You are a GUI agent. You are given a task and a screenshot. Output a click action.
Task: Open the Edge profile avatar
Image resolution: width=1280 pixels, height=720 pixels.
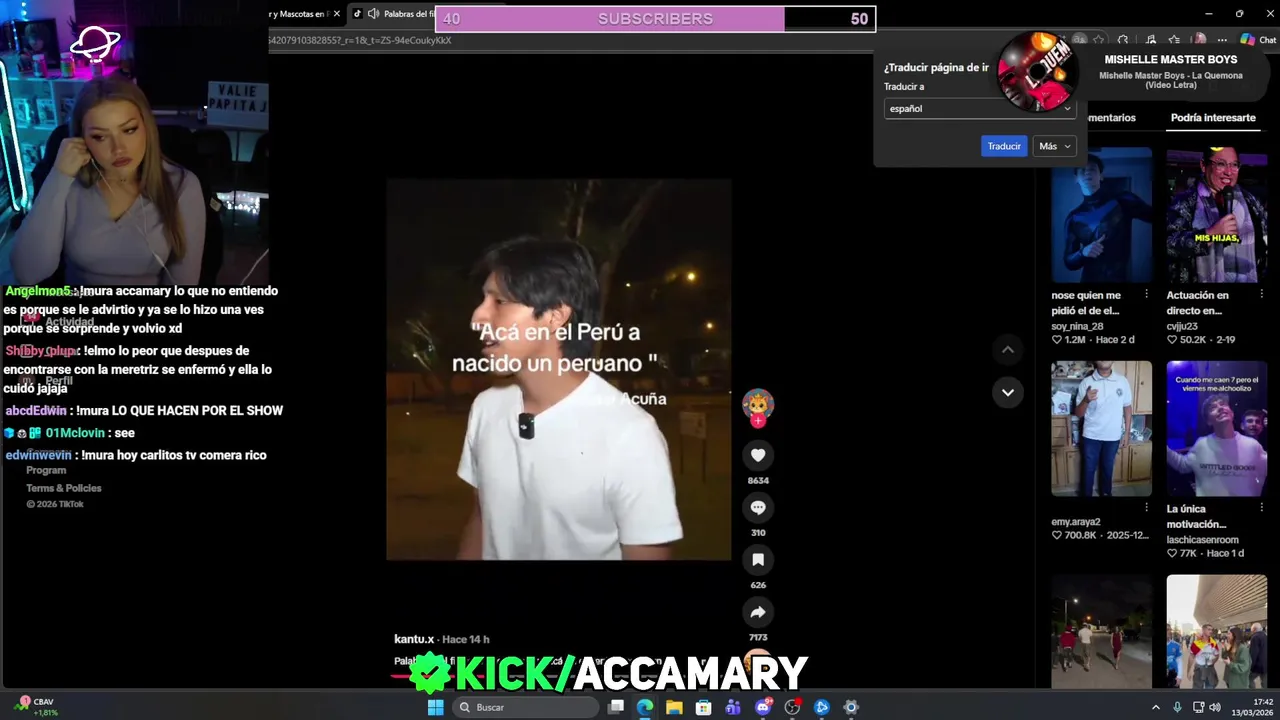click(1199, 40)
